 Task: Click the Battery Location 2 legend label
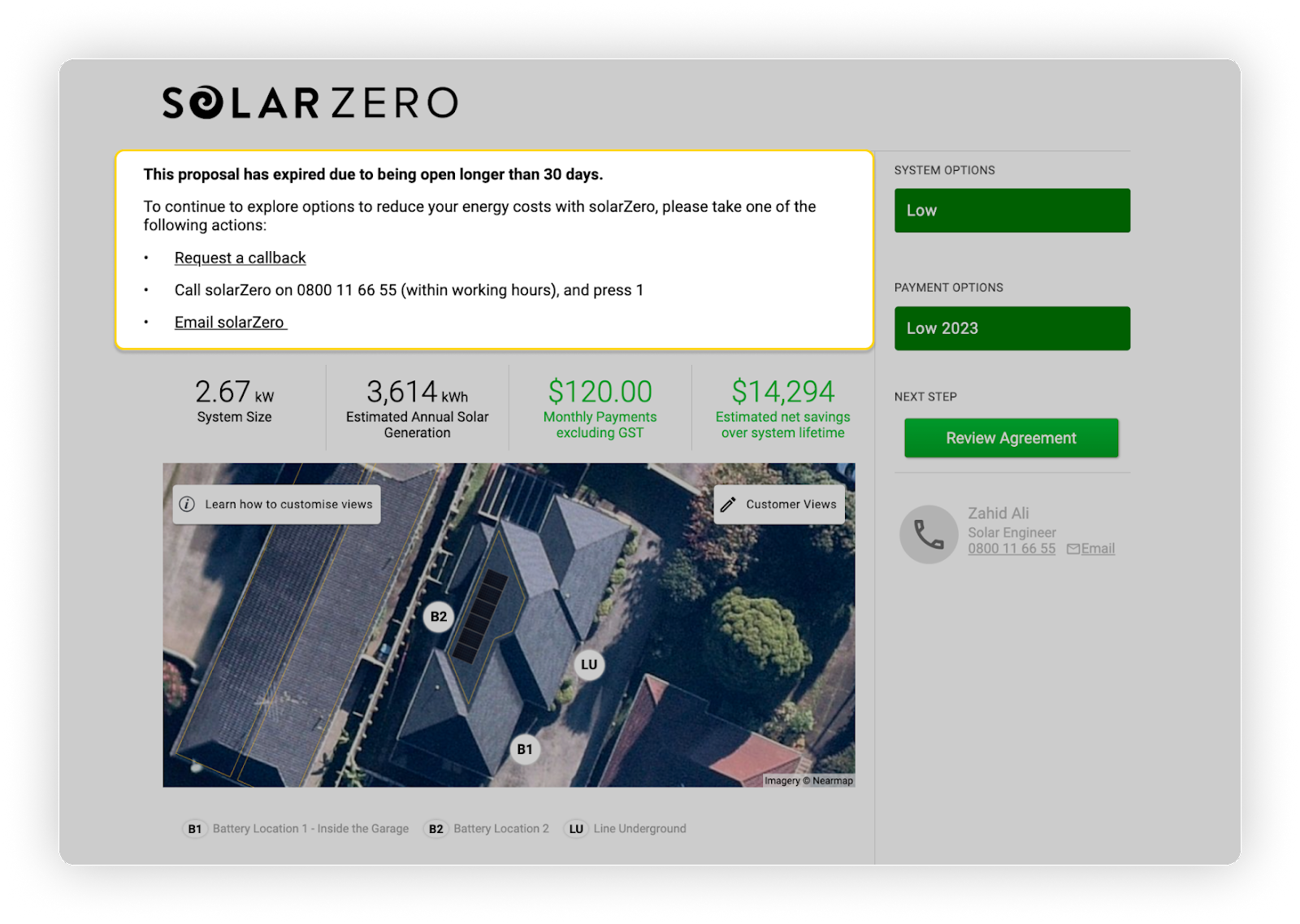tap(501, 829)
